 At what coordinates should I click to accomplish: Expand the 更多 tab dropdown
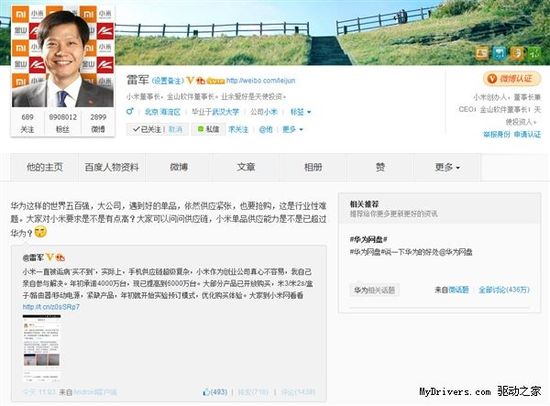point(447,167)
